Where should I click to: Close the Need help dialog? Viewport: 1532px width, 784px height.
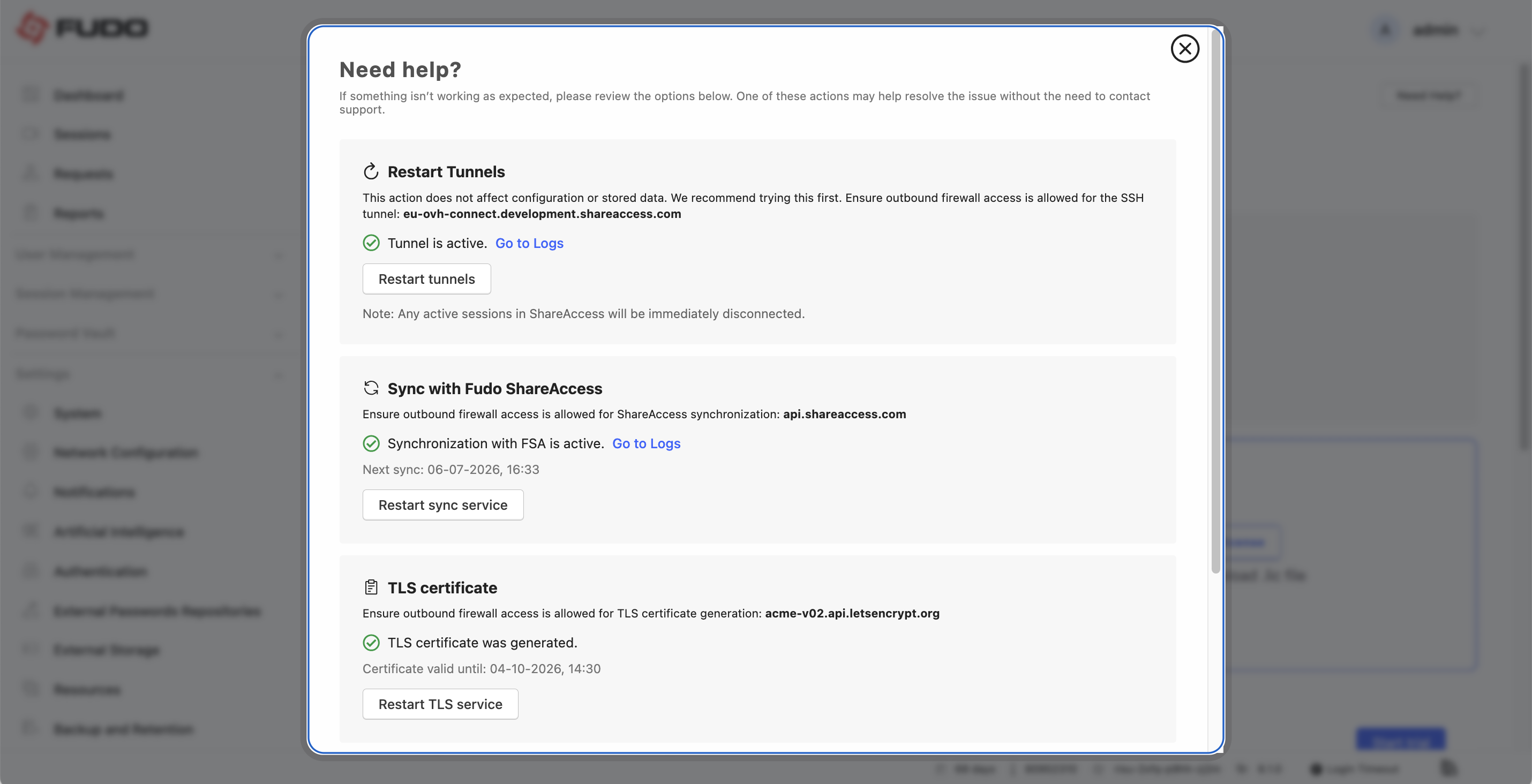pos(1185,49)
